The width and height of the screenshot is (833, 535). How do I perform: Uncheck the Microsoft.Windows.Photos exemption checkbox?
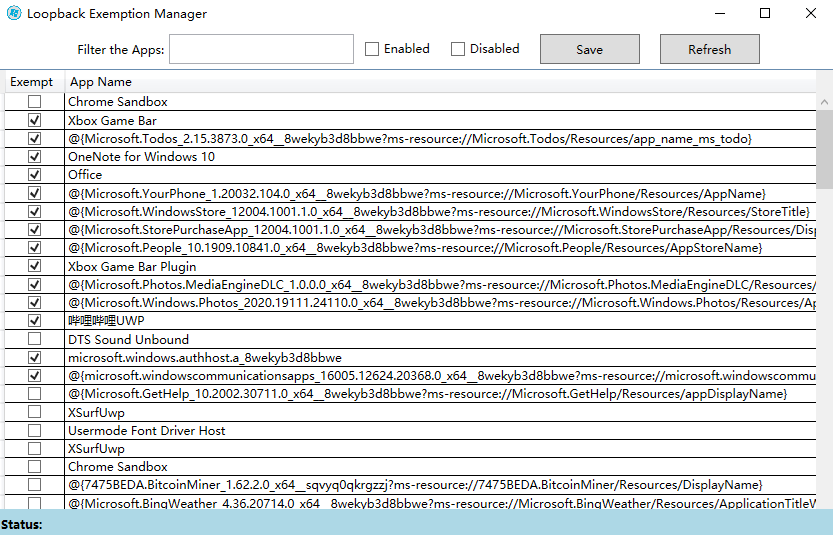pos(35,303)
